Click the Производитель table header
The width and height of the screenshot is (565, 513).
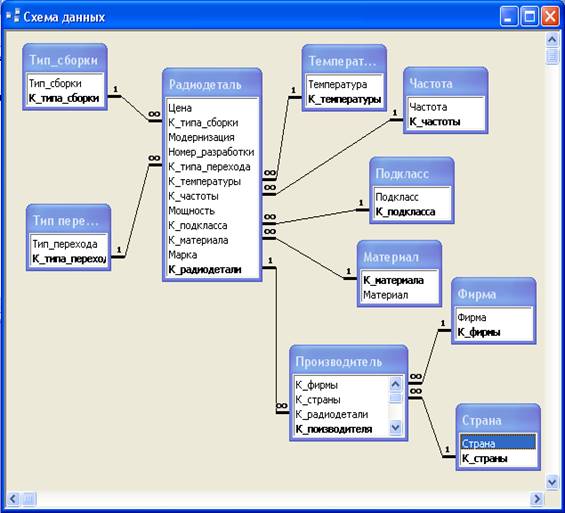click(348, 361)
